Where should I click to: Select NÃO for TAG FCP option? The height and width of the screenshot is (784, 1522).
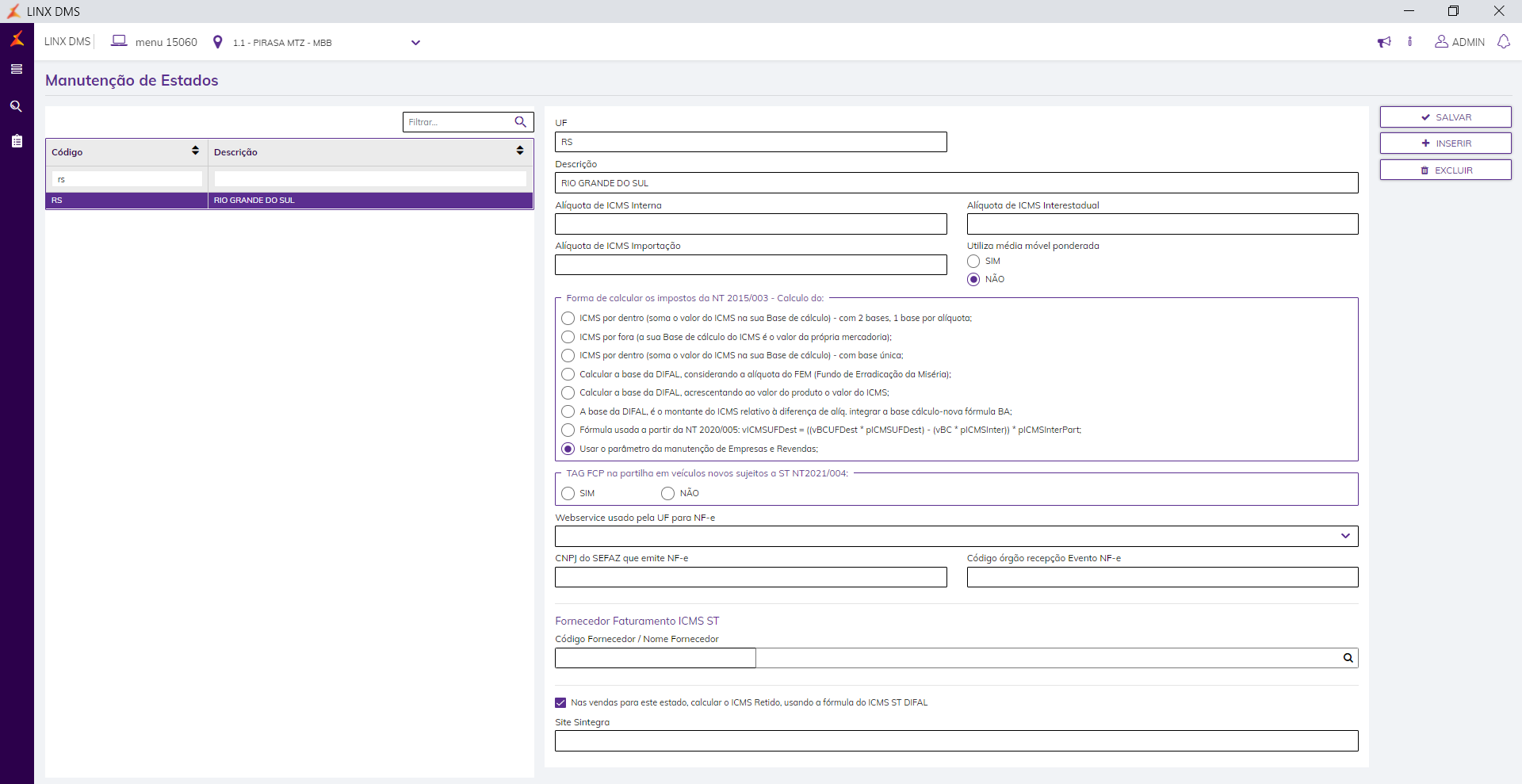pos(668,494)
